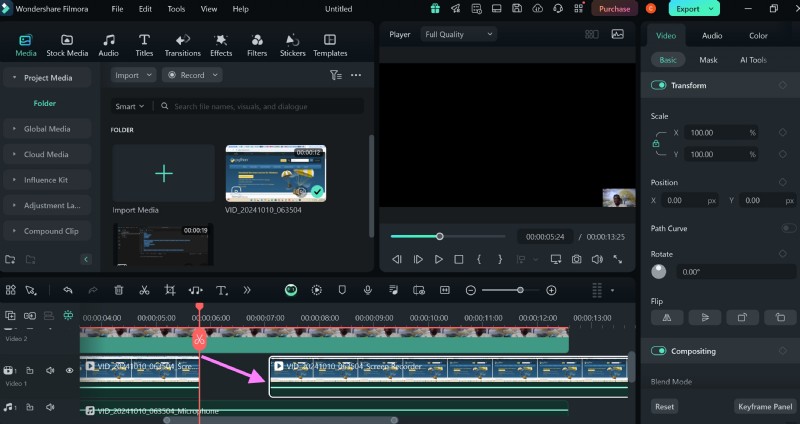This screenshot has height=424, width=800.
Task: Switch to the AI Tools sub-tab
Action: 753,60
